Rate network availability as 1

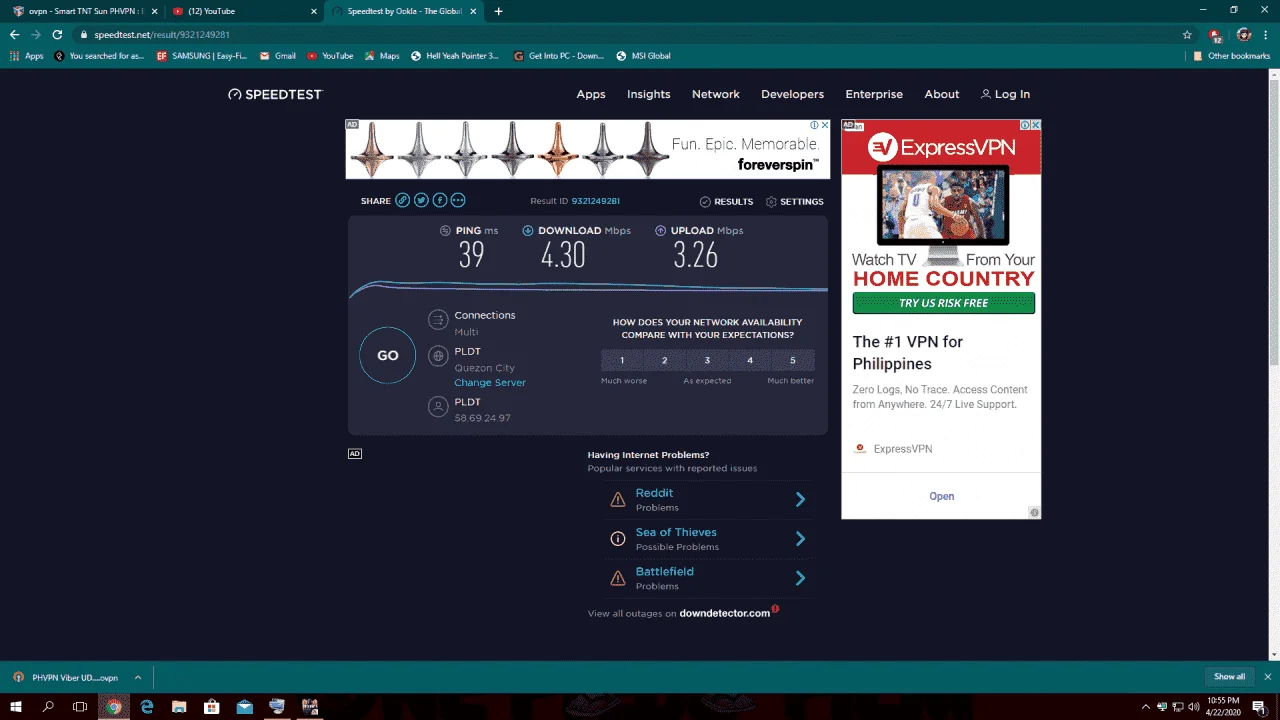tap(622, 360)
